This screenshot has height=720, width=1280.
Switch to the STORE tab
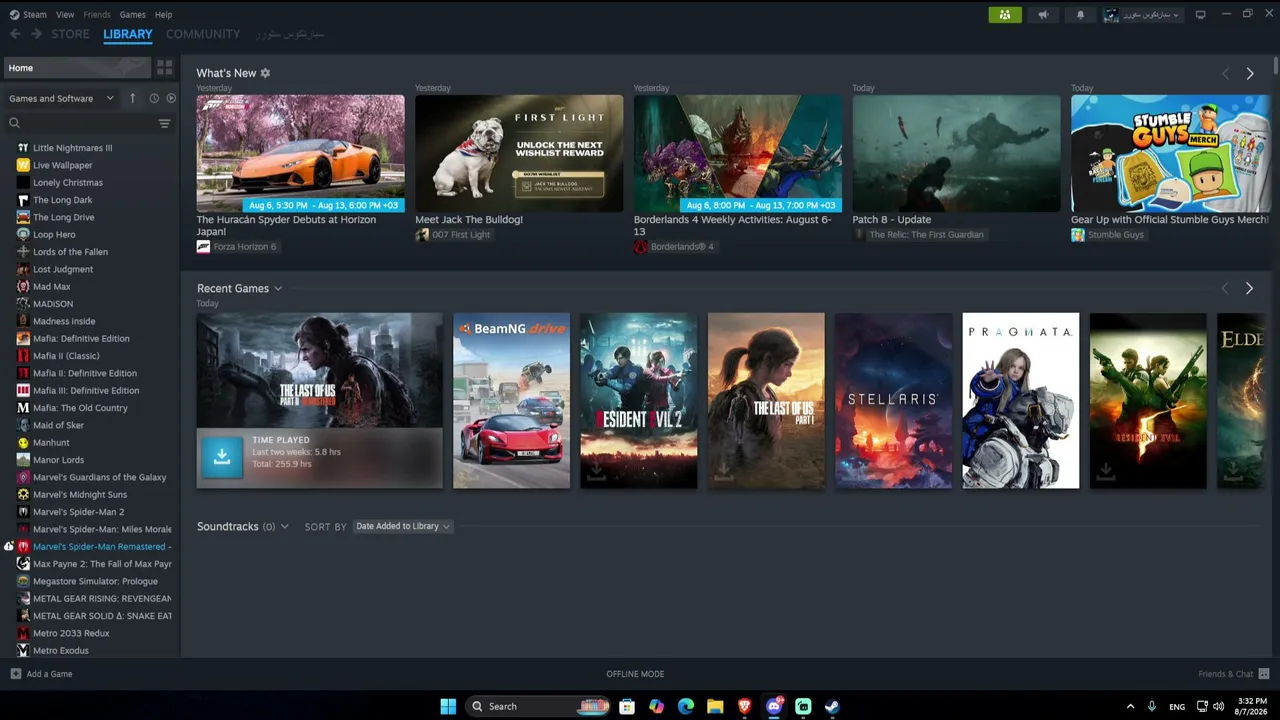click(70, 34)
